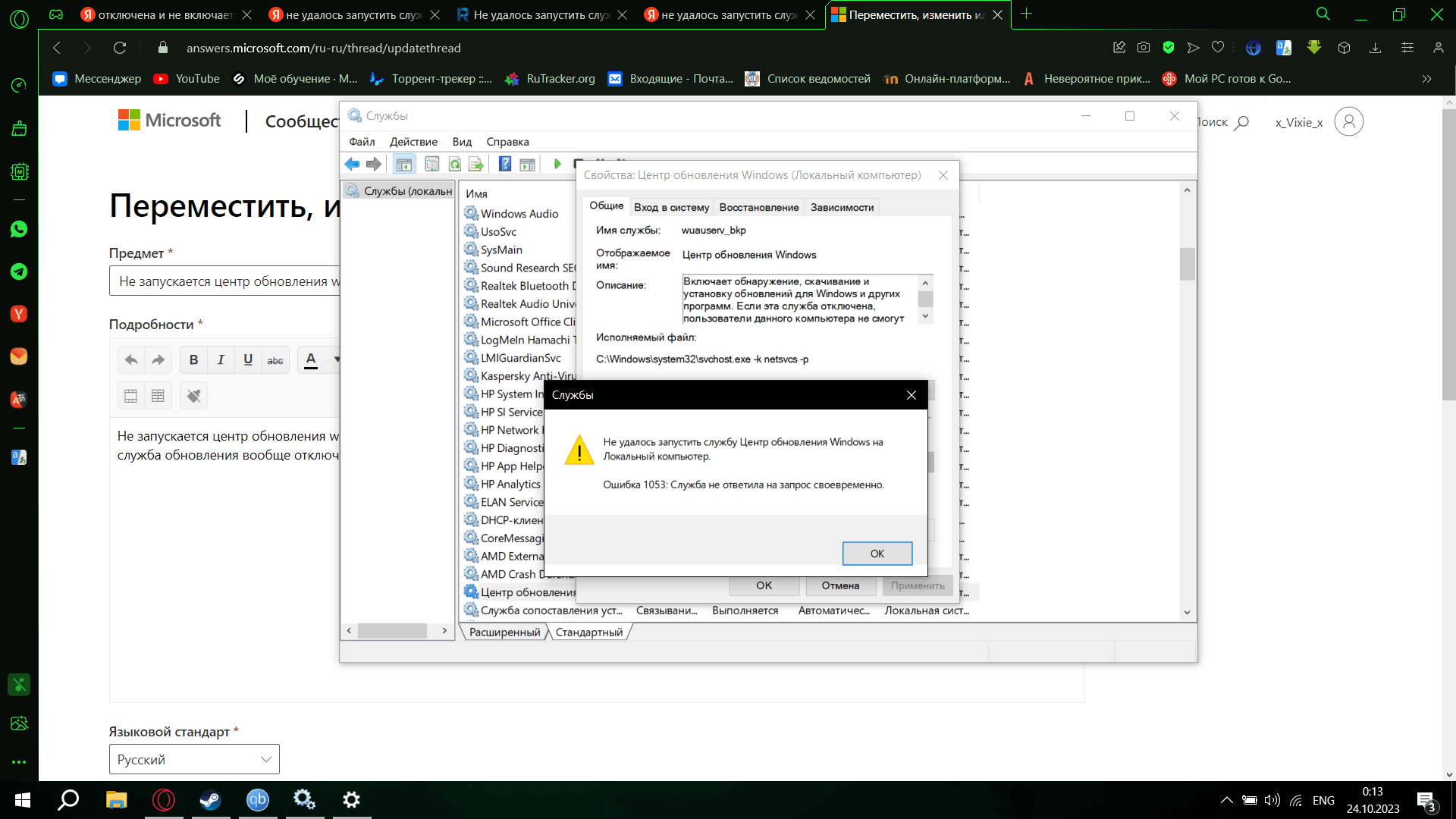The height and width of the screenshot is (819, 1456).
Task: Toggle the show/hide console tree icon
Action: [404, 164]
